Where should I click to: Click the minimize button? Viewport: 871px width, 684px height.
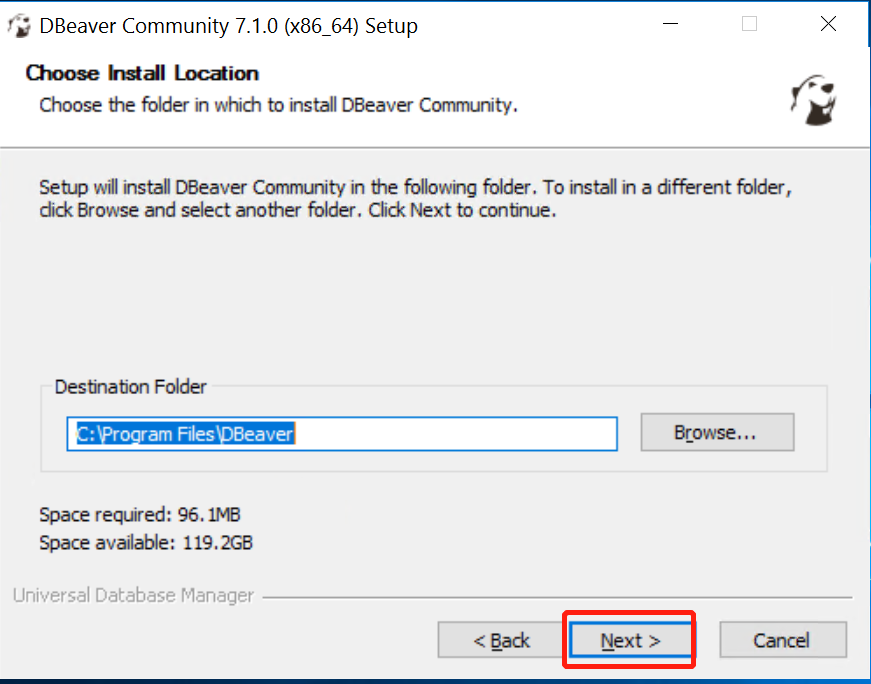click(x=669, y=23)
